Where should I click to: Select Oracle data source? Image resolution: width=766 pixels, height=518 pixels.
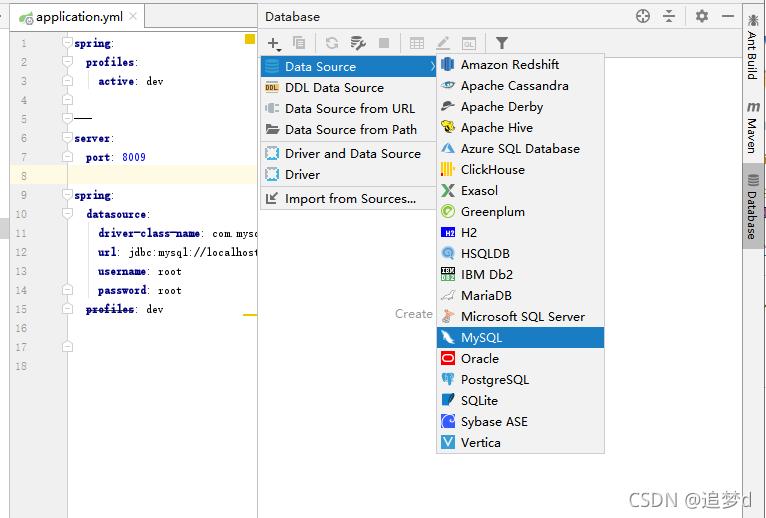[x=520, y=359]
